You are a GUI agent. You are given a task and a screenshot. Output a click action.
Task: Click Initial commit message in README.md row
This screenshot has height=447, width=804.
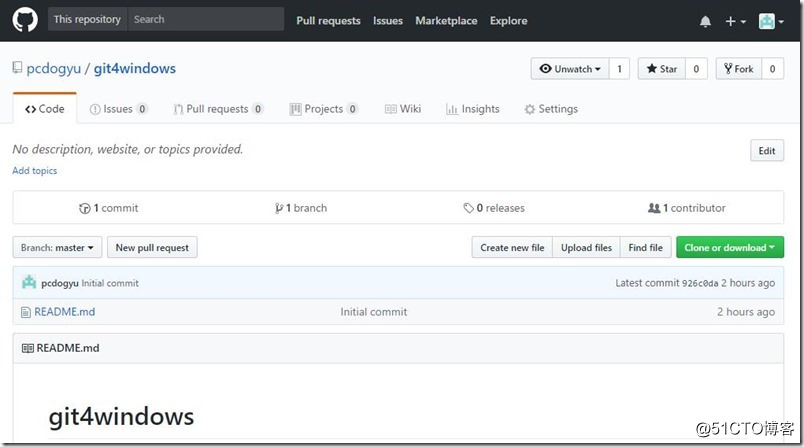click(x=374, y=312)
